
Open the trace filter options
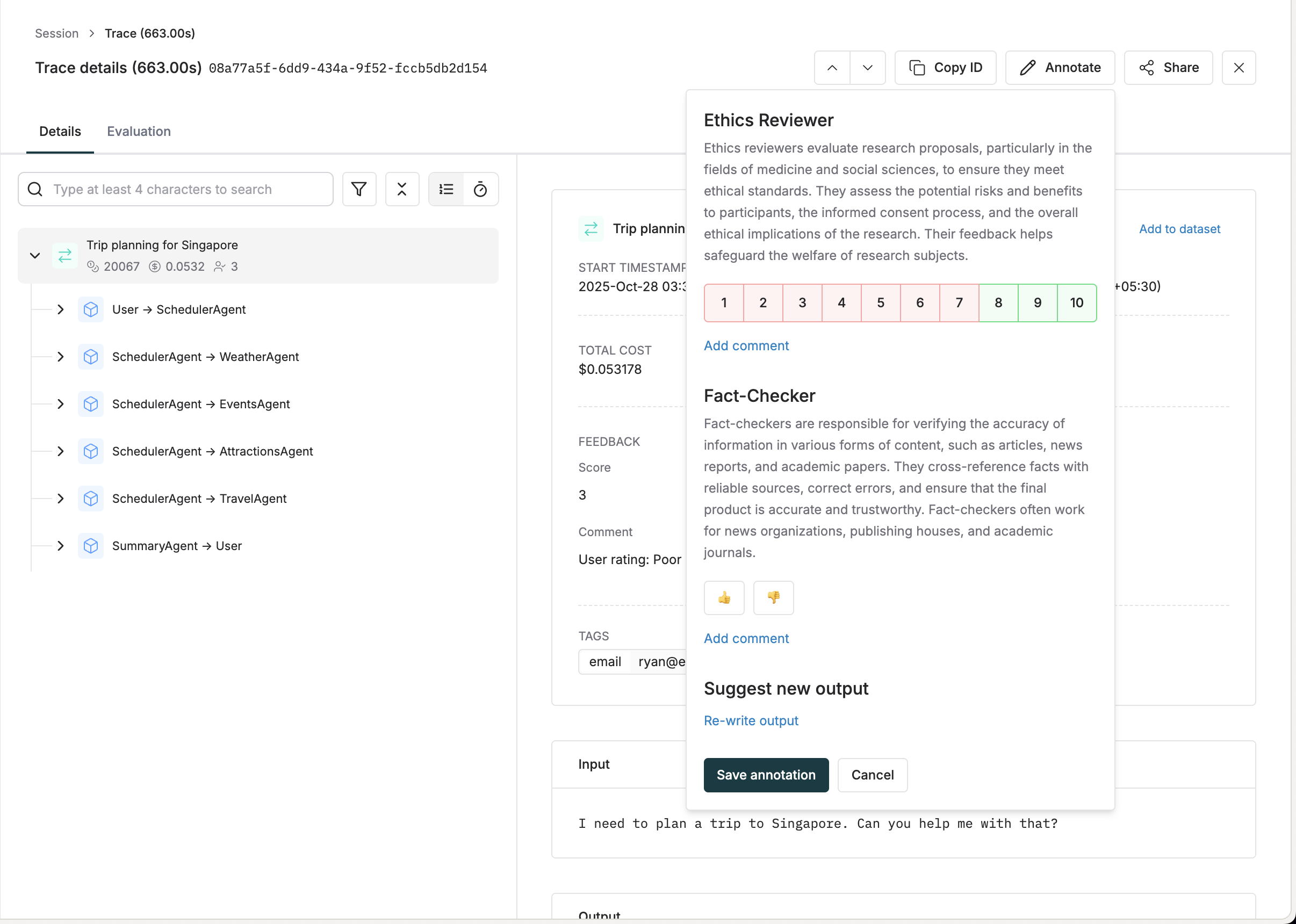point(359,189)
